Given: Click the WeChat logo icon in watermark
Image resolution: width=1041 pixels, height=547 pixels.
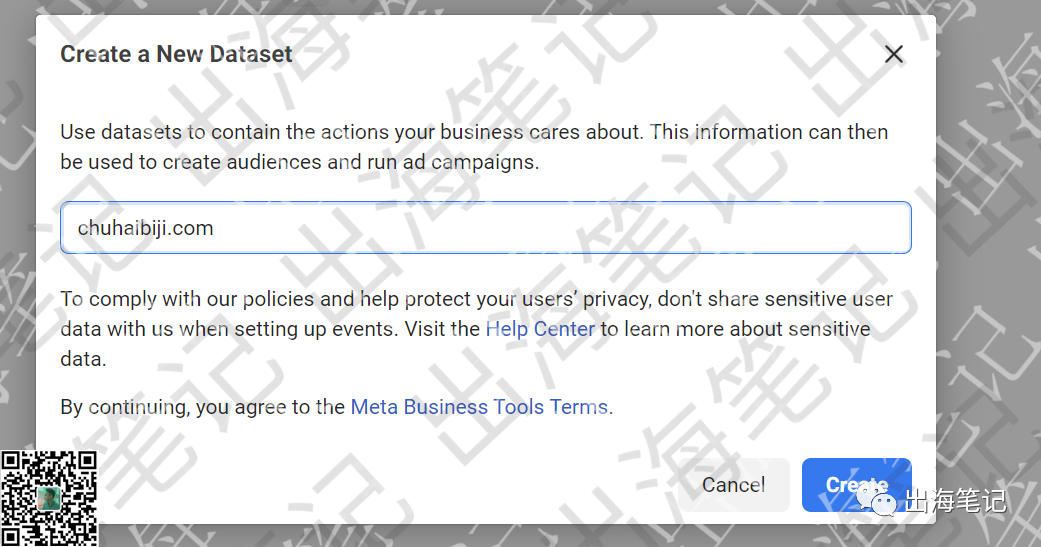Looking at the screenshot, I should click(875, 501).
